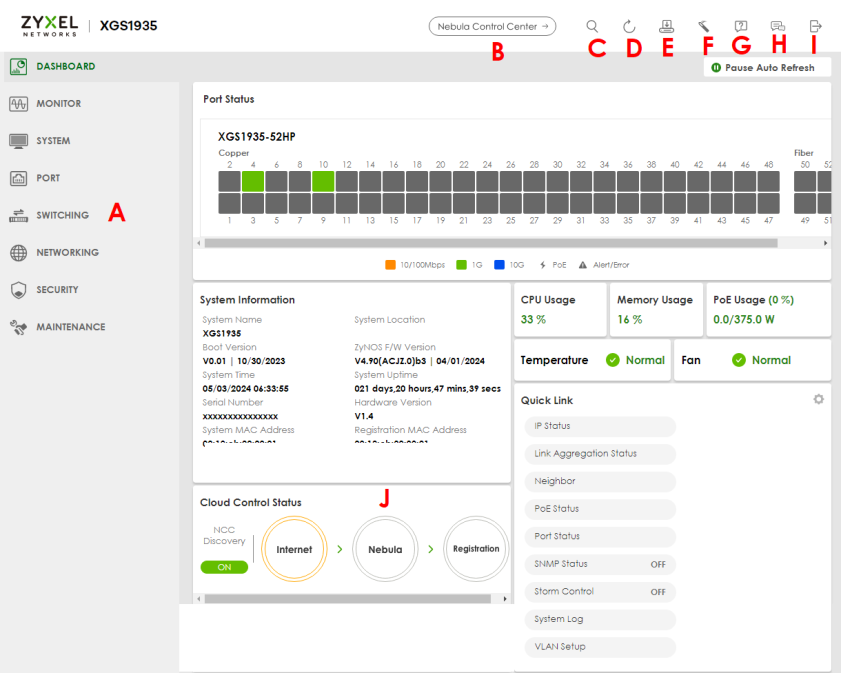The height and width of the screenshot is (673, 841).
Task: Click the Memory Usage value "16 %"
Action: (630, 320)
